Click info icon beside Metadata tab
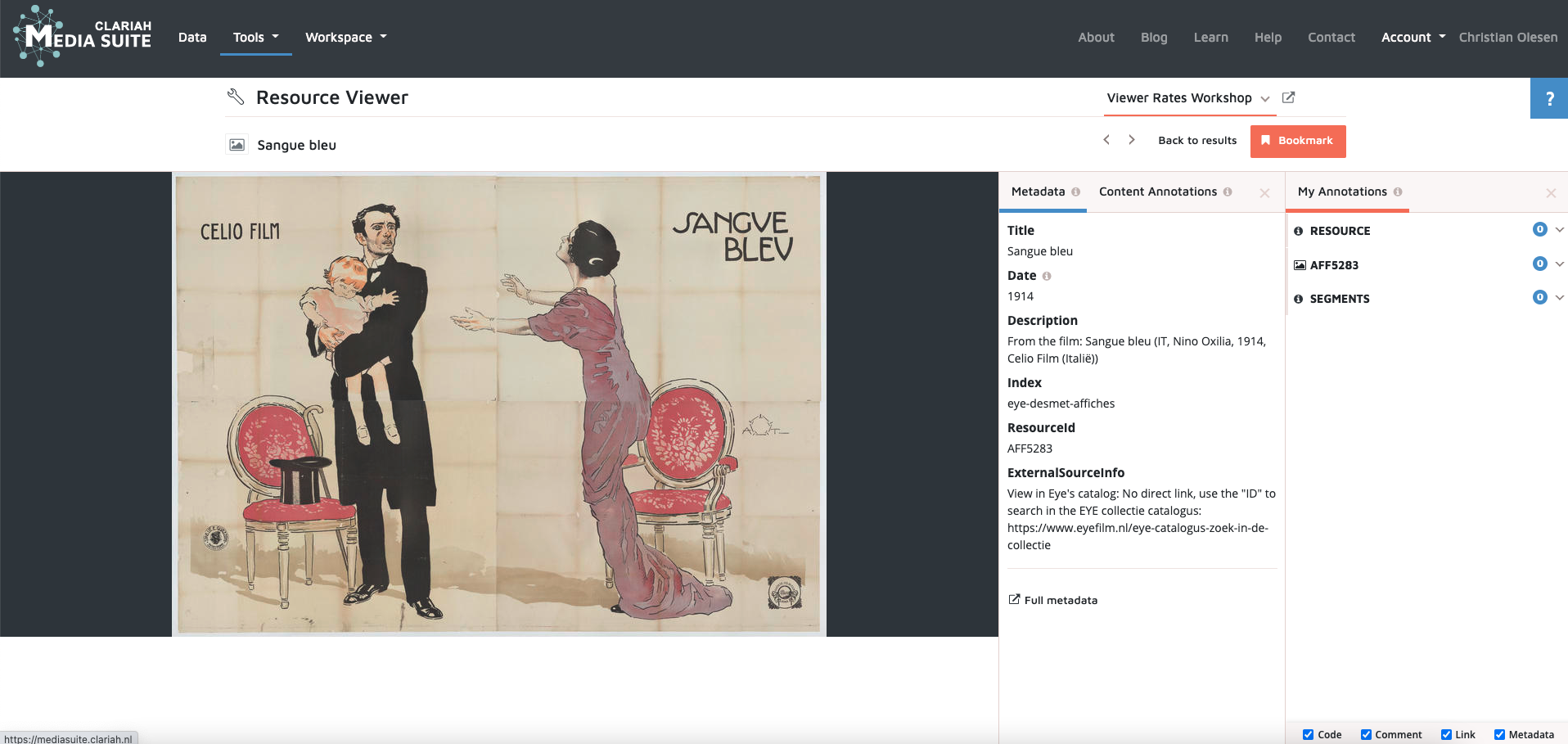The width and height of the screenshot is (1568, 744). [1075, 192]
